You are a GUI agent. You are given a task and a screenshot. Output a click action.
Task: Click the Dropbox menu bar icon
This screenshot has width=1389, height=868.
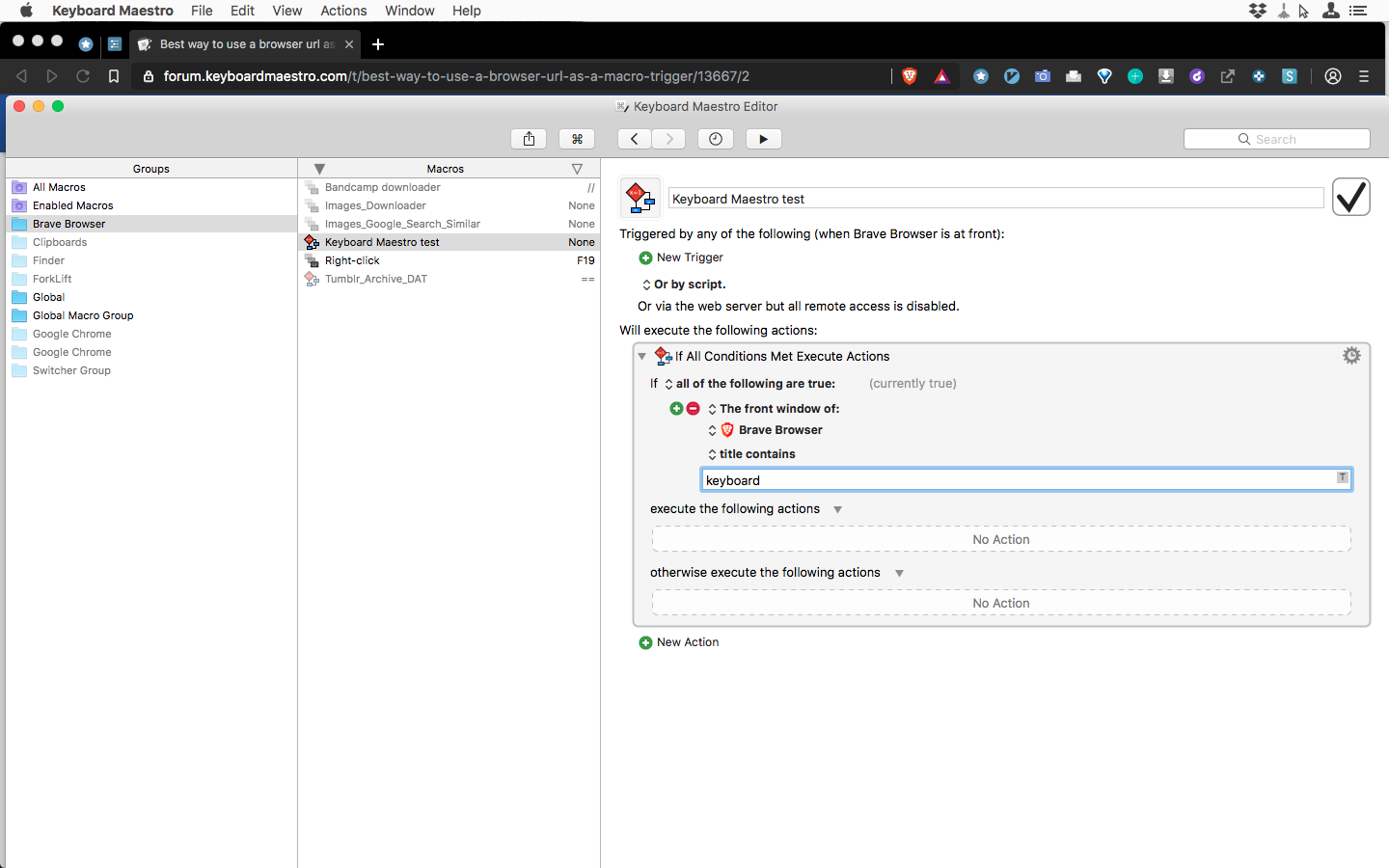click(x=1258, y=11)
